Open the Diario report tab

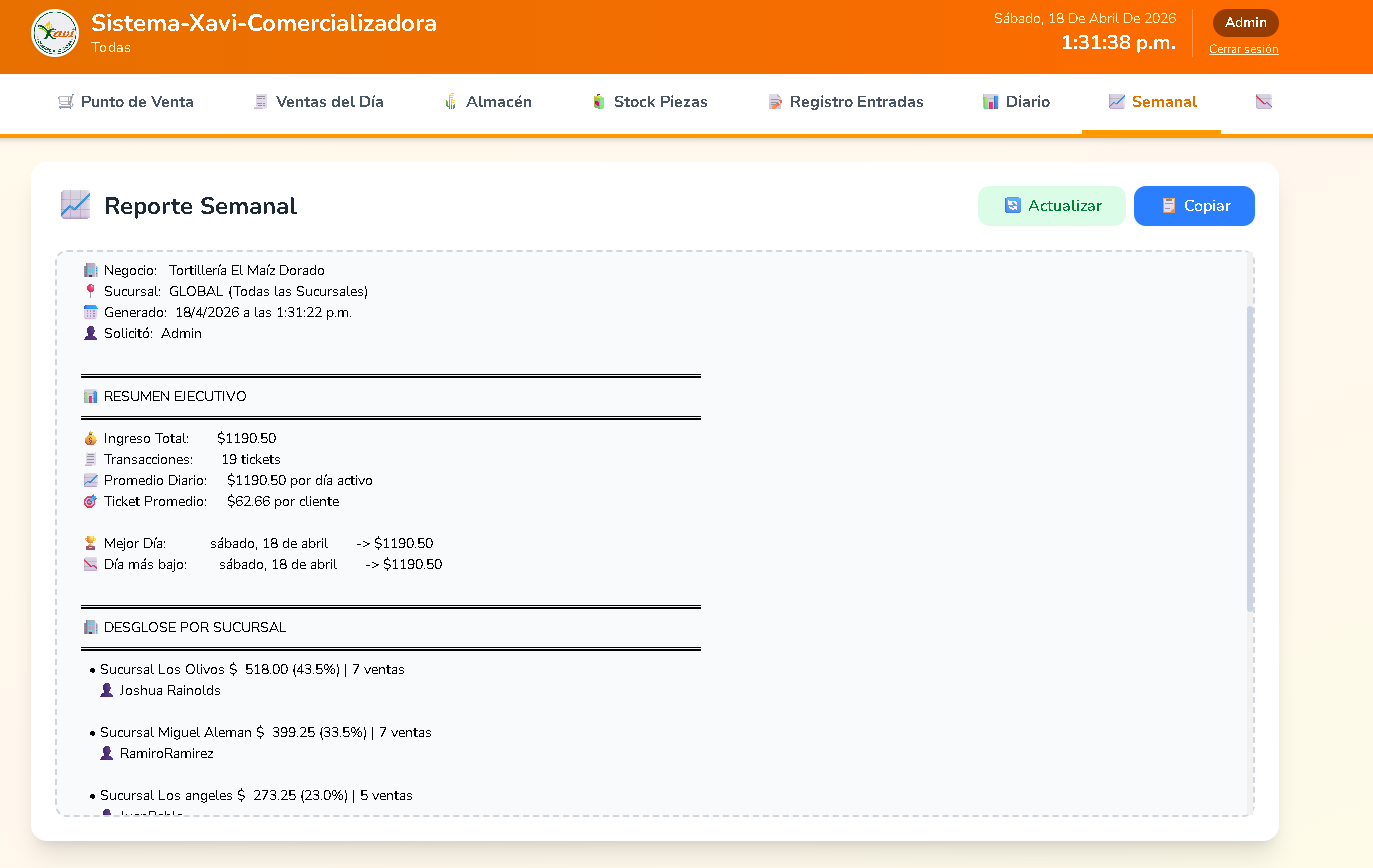click(1027, 102)
